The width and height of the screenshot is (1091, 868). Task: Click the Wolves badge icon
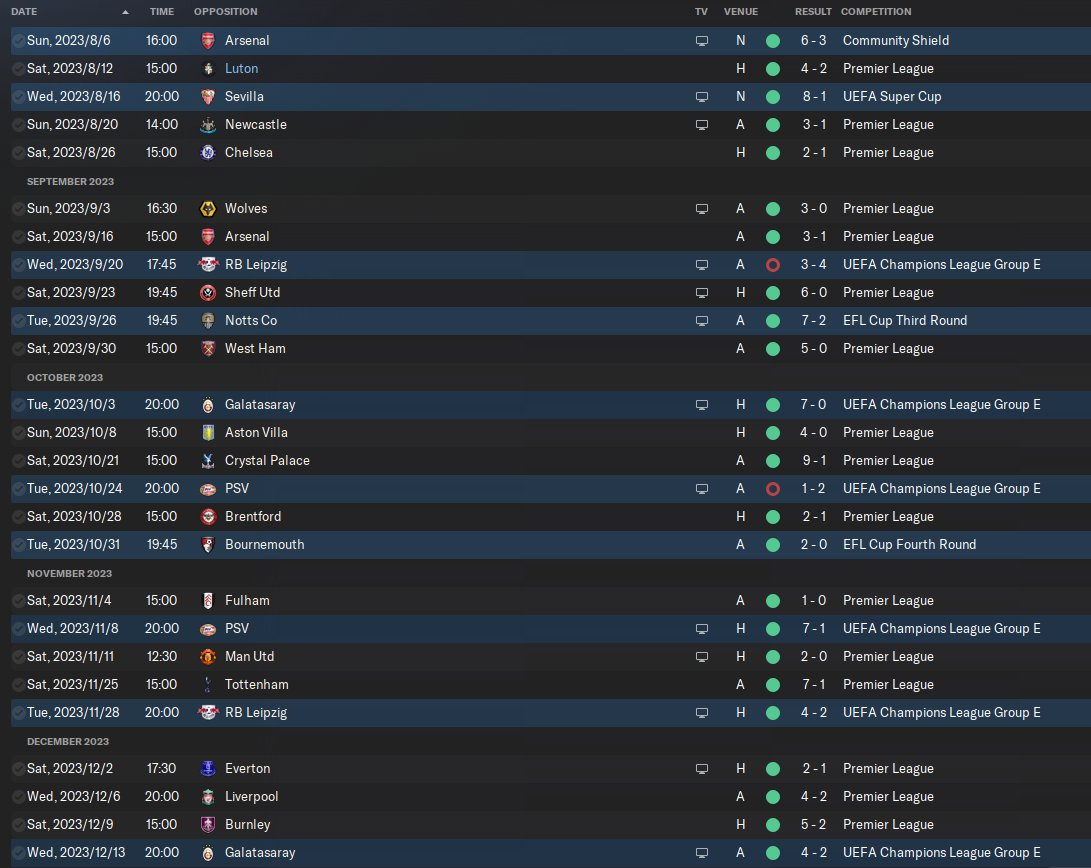click(x=208, y=209)
